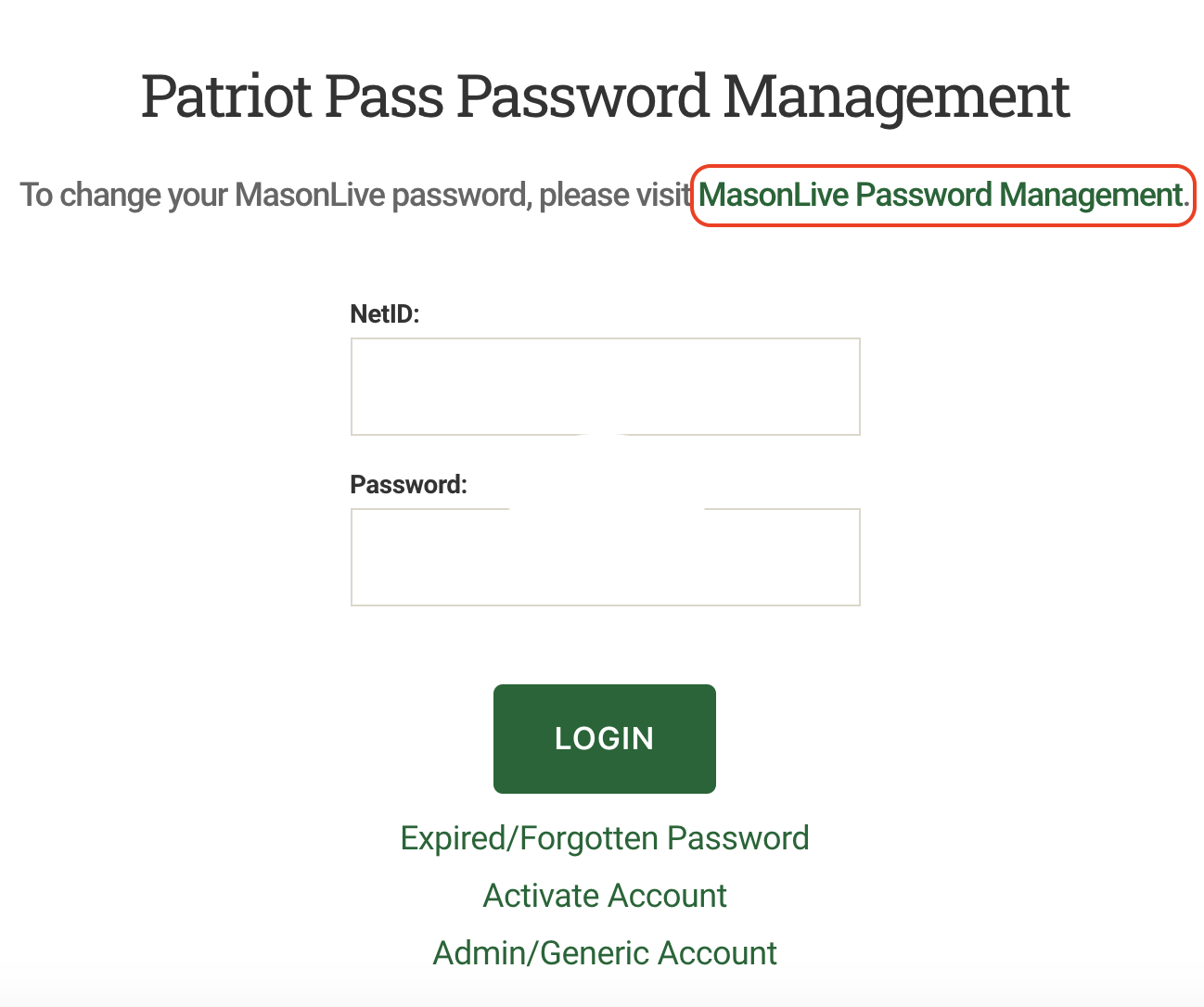Click Activate Account below the login button

click(604, 895)
